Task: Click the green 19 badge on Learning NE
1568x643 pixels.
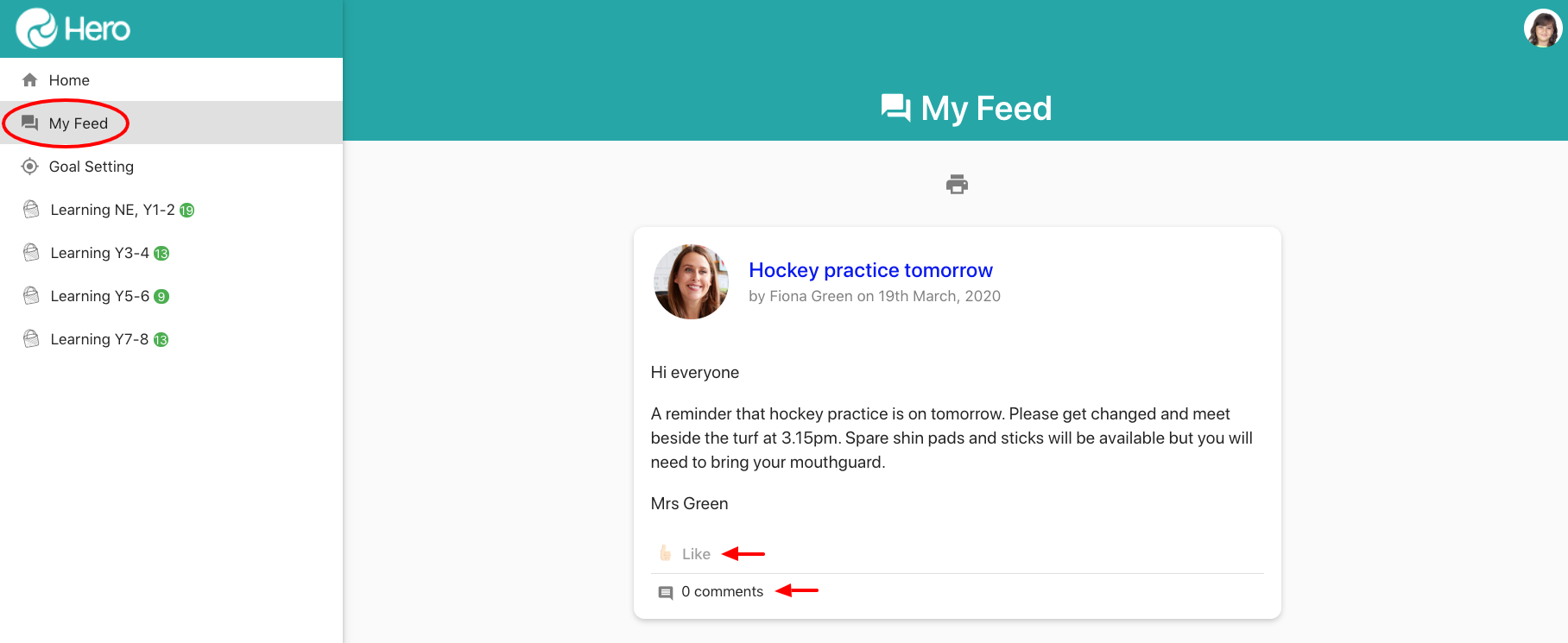Action: (187, 210)
